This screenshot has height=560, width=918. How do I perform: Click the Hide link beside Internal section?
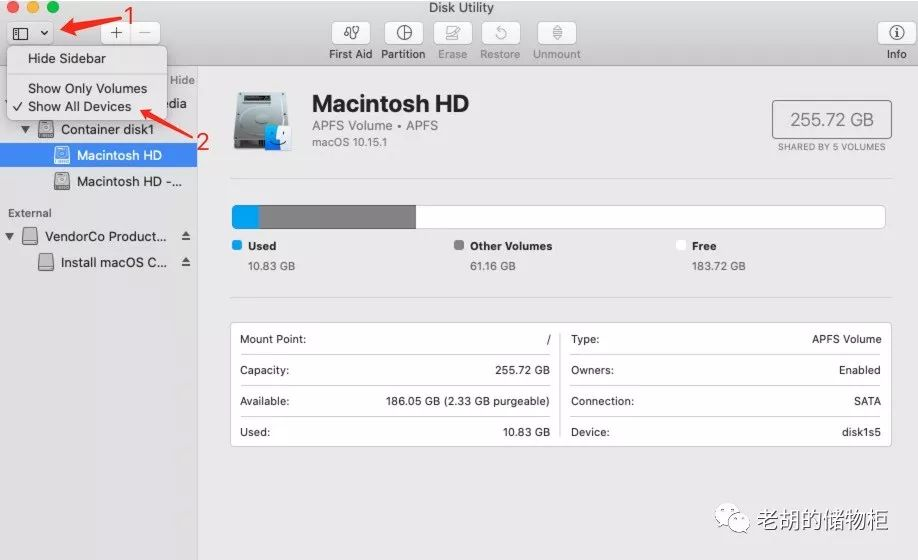[183, 80]
